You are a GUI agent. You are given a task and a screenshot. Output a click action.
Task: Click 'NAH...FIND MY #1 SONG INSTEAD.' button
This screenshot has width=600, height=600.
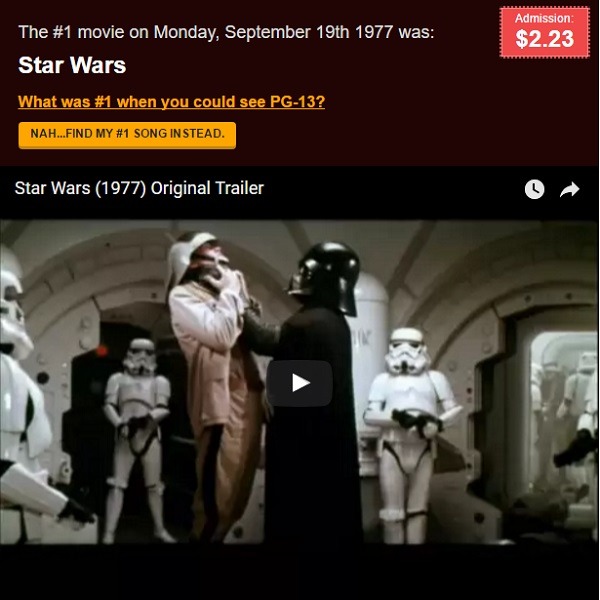(x=127, y=135)
